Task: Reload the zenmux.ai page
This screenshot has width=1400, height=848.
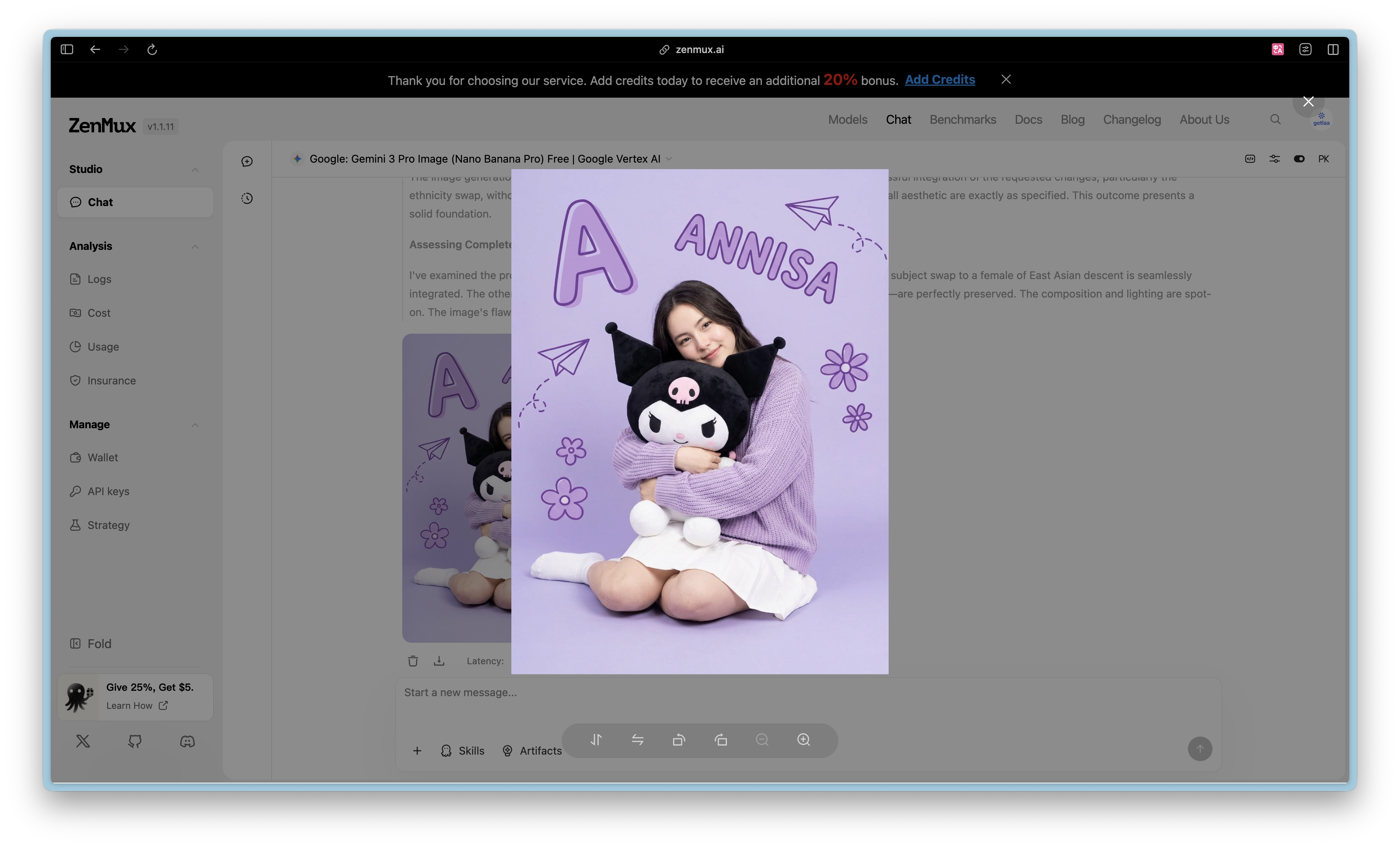Action: point(152,50)
